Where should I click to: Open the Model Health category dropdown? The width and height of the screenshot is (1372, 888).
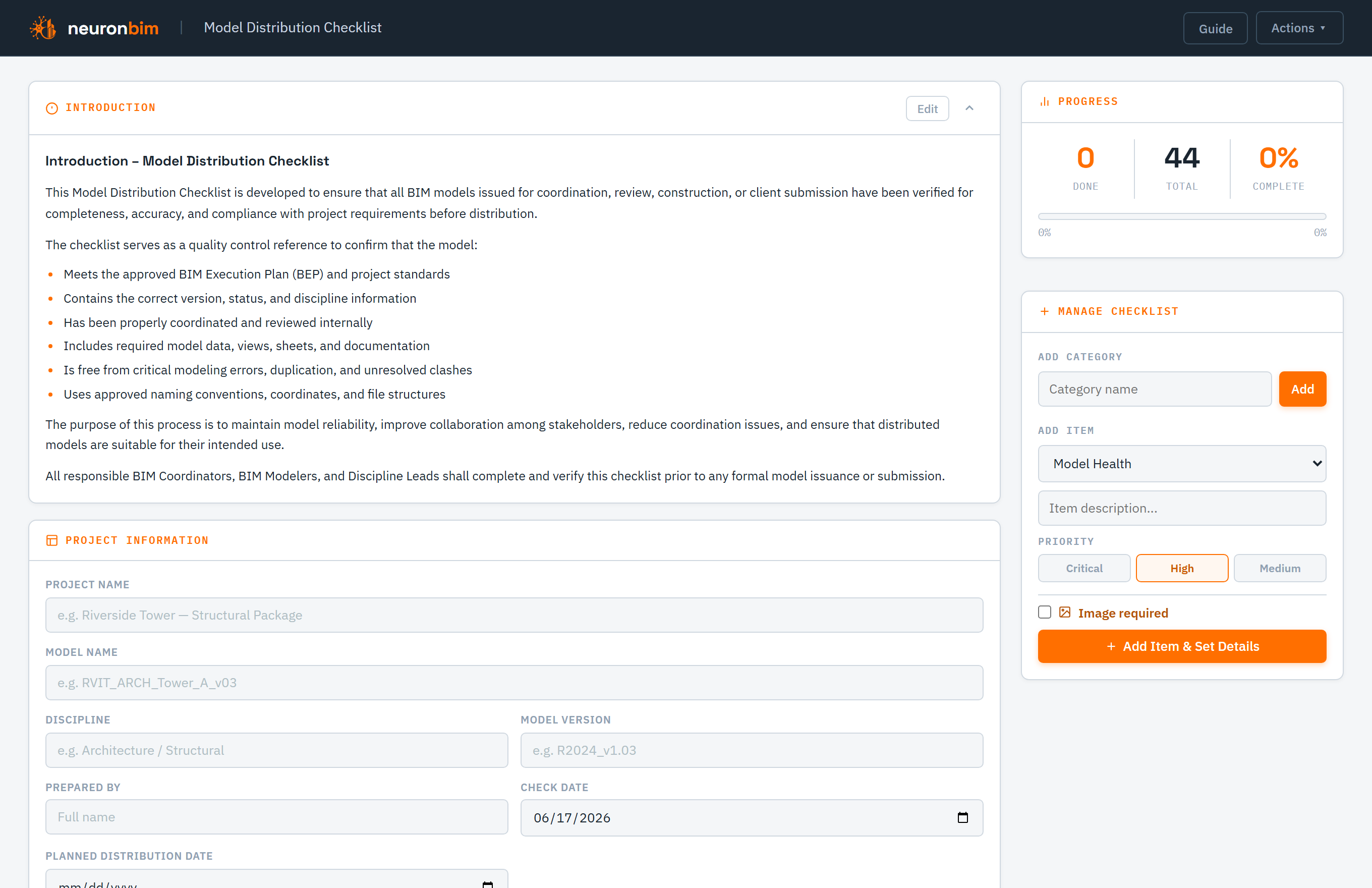pos(1182,464)
